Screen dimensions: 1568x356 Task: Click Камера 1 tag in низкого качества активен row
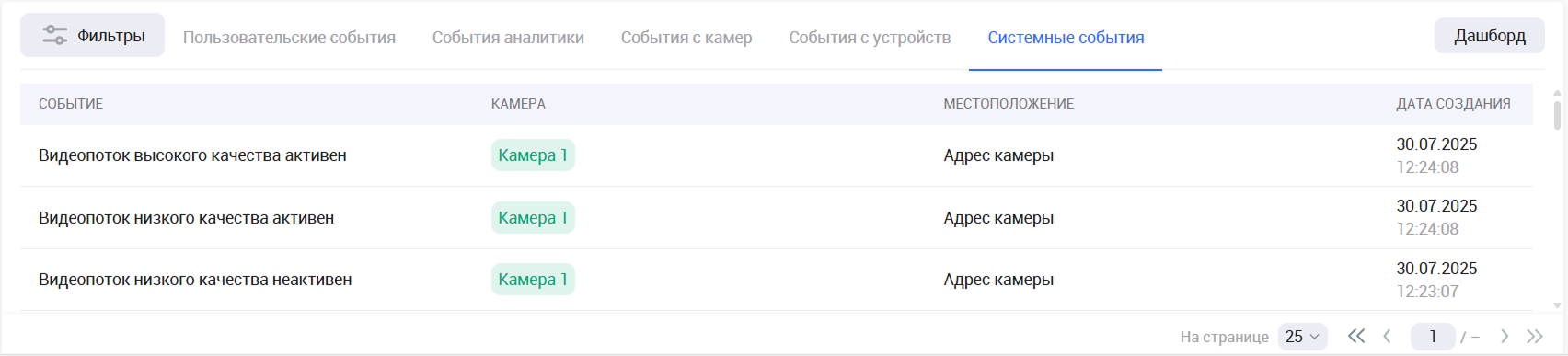533,218
